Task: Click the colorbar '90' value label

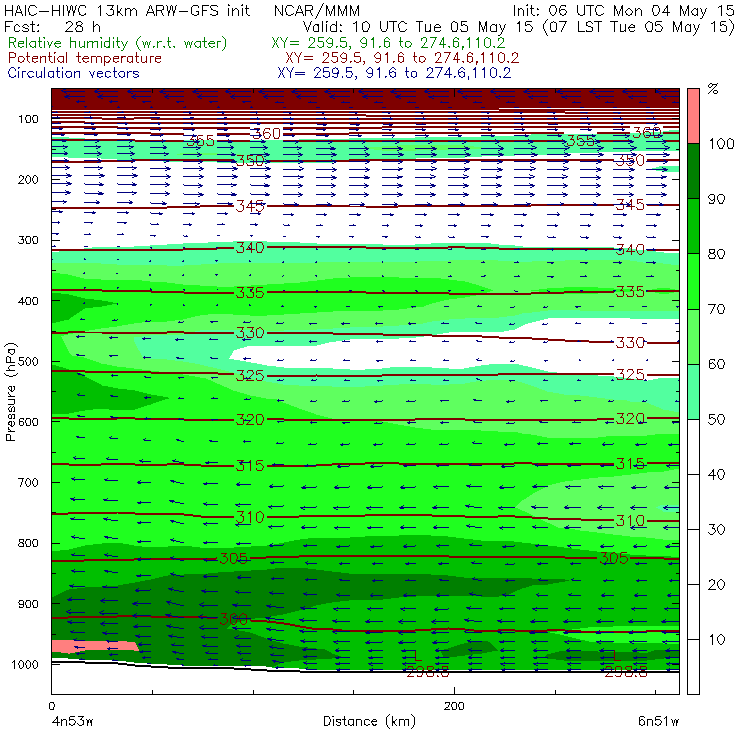Action: 716,199
